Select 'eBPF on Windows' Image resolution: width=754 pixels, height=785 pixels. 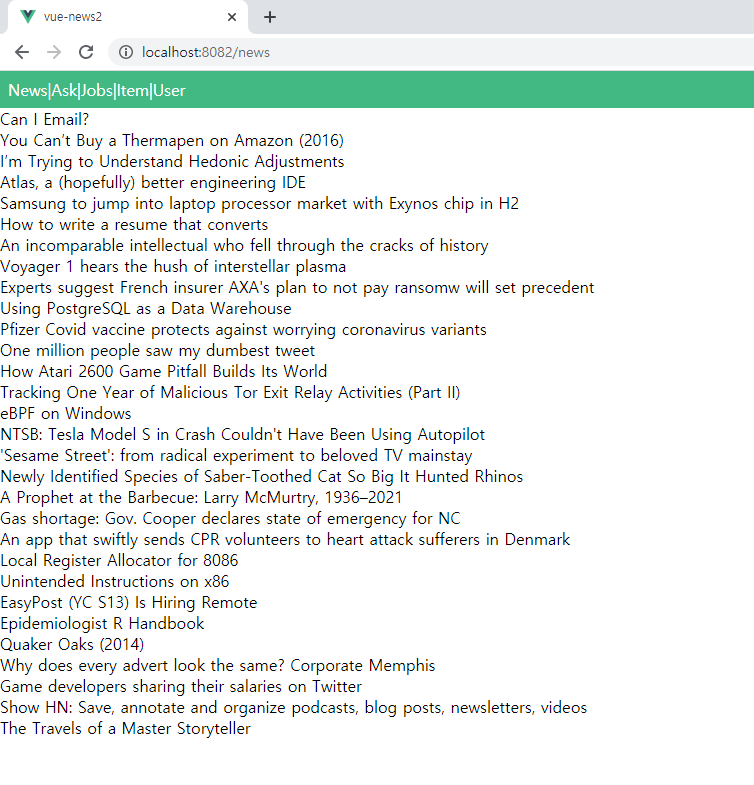pyautogui.click(x=66, y=414)
